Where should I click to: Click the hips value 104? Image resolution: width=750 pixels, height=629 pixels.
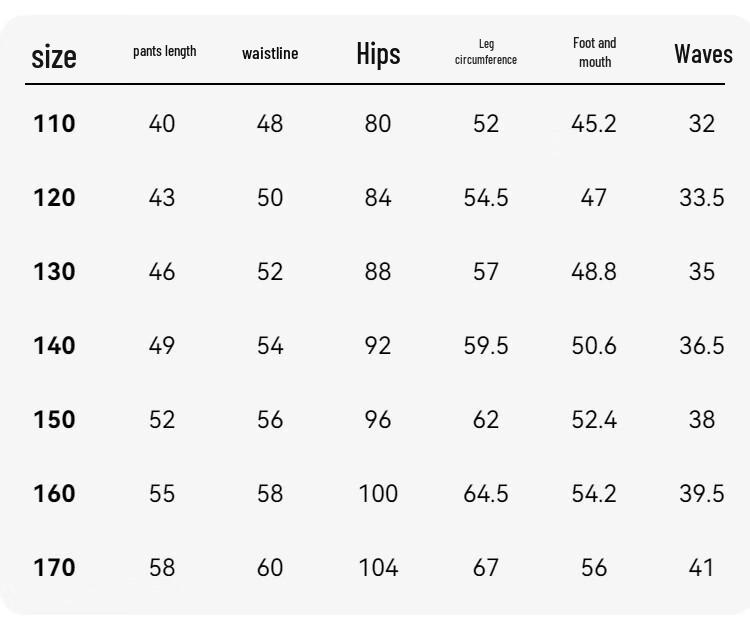pyautogui.click(x=378, y=568)
